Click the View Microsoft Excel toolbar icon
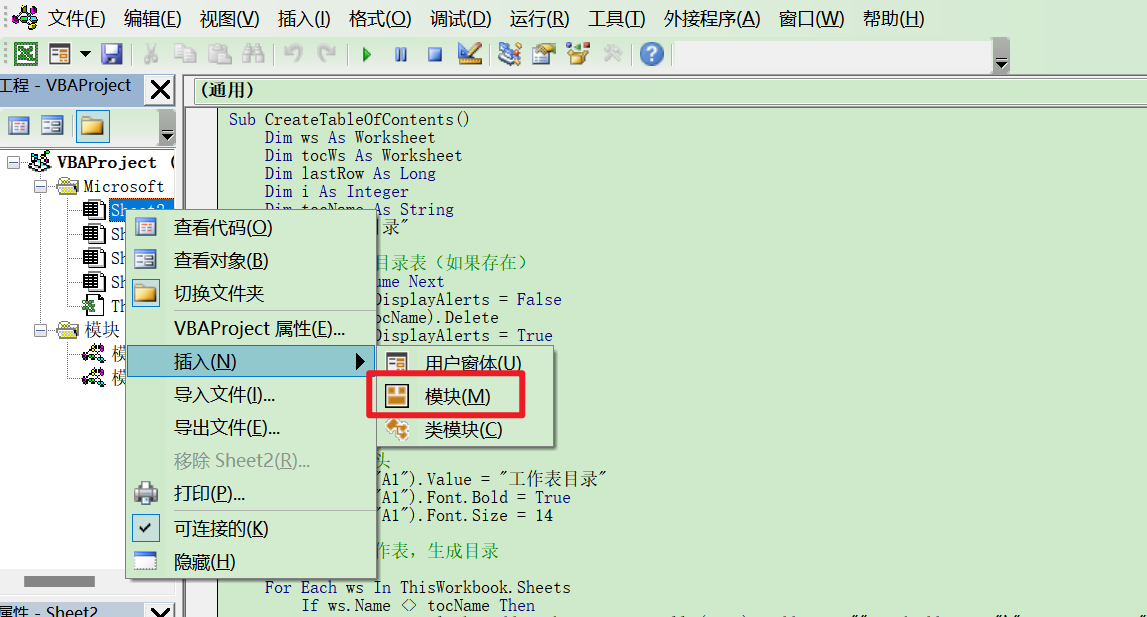Screen dimensions: 1147x617 point(26,54)
